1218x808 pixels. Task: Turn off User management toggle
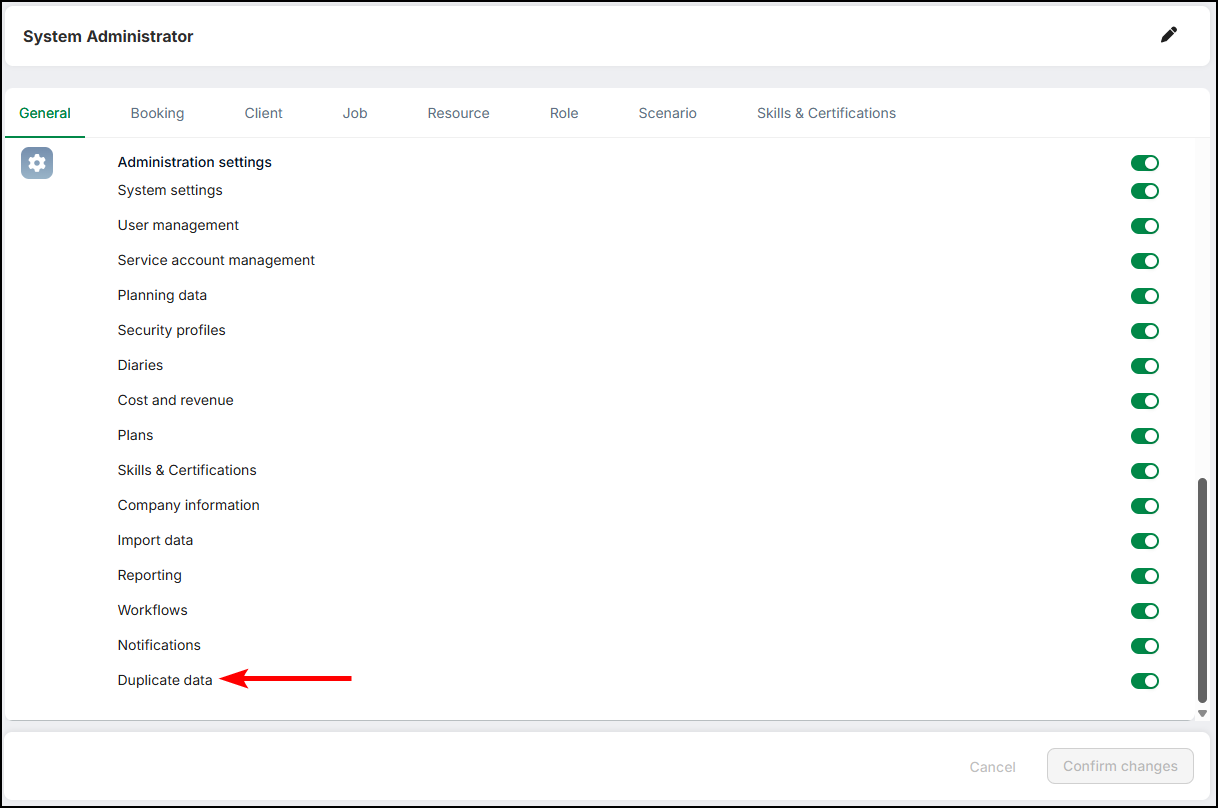point(1144,226)
